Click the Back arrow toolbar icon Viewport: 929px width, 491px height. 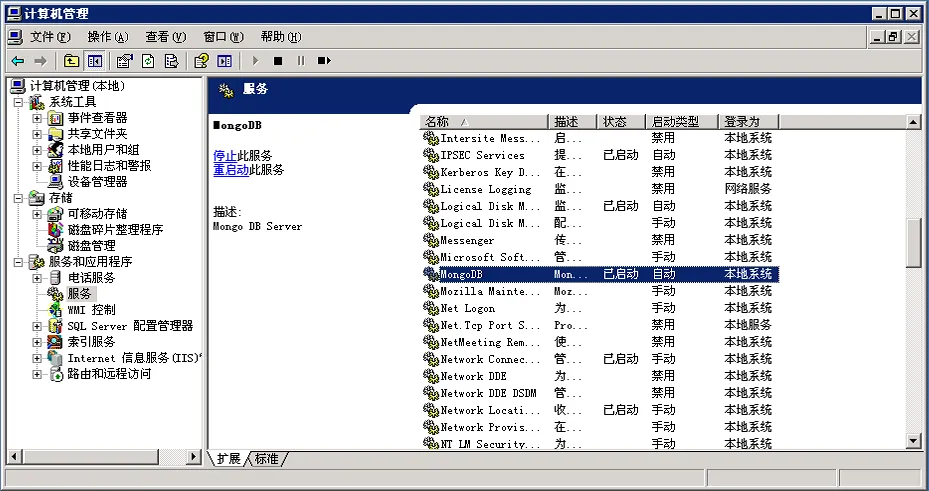tap(18, 60)
